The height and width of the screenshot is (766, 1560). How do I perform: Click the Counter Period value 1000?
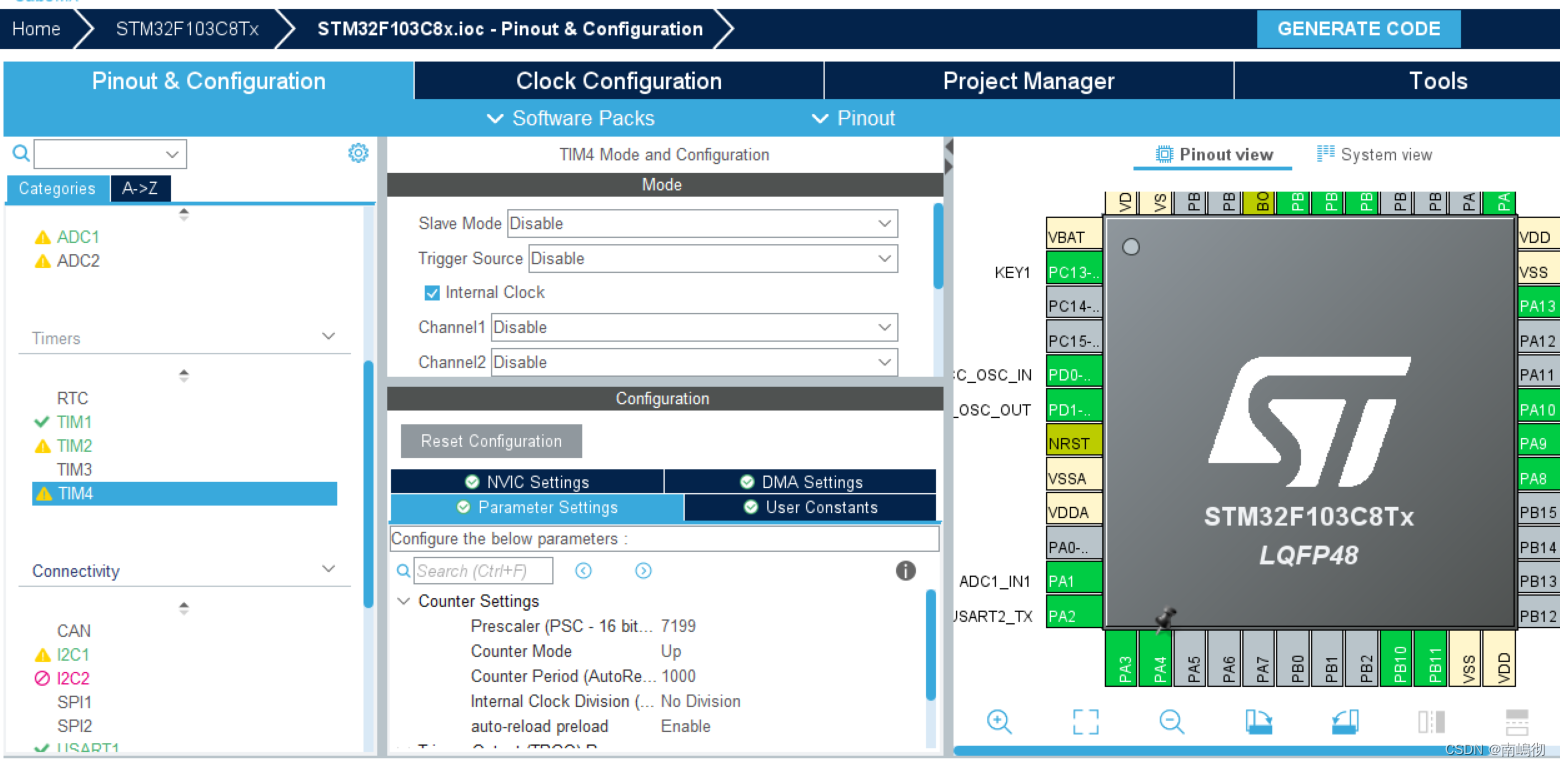[678, 676]
